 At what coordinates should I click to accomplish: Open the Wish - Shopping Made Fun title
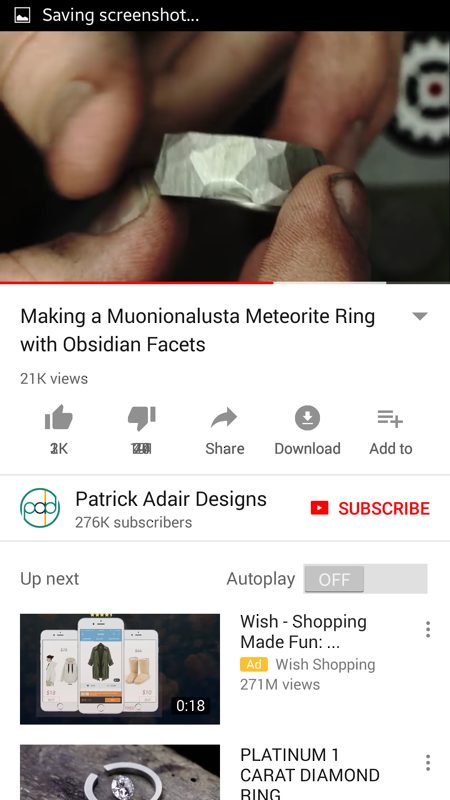click(304, 632)
